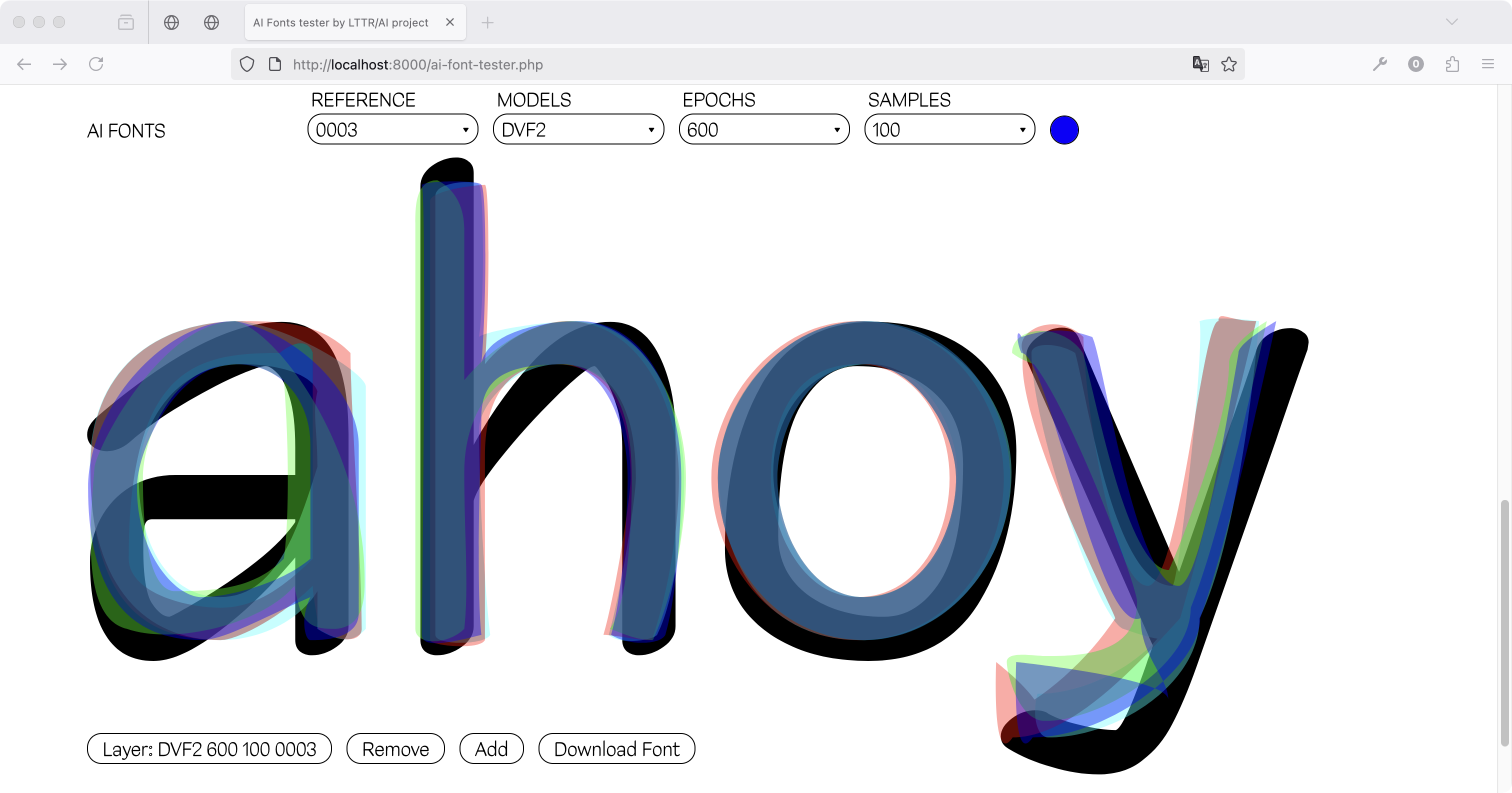The width and height of the screenshot is (1512, 793).
Task: Select the second pinned globe tab
Action: click(x=211, y=22)
